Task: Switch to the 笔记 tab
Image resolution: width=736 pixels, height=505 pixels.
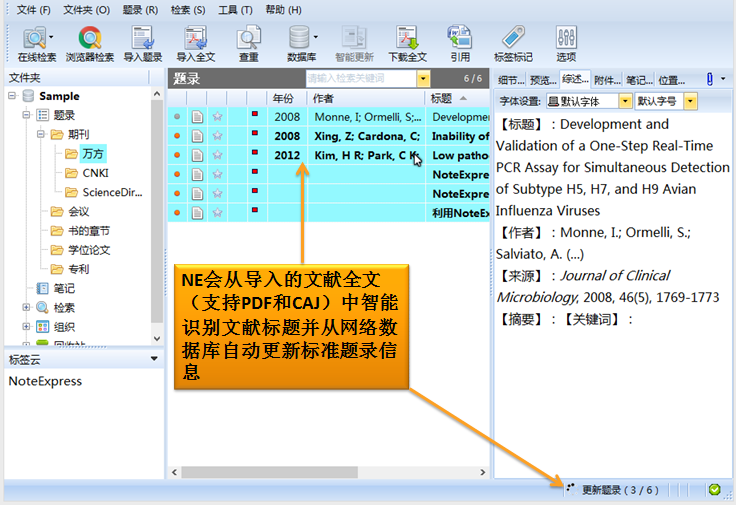Action: click(638, 80)
